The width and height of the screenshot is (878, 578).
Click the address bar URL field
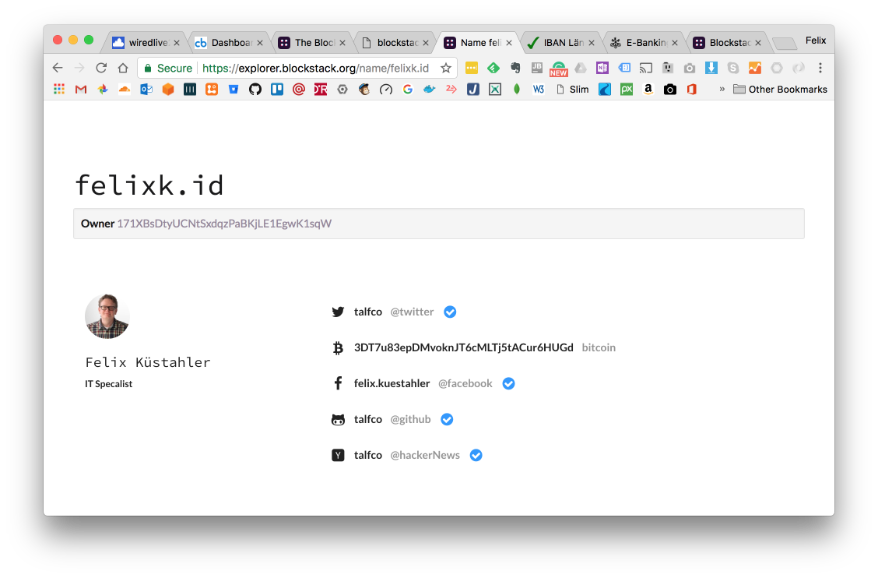[x=315, y=68]
